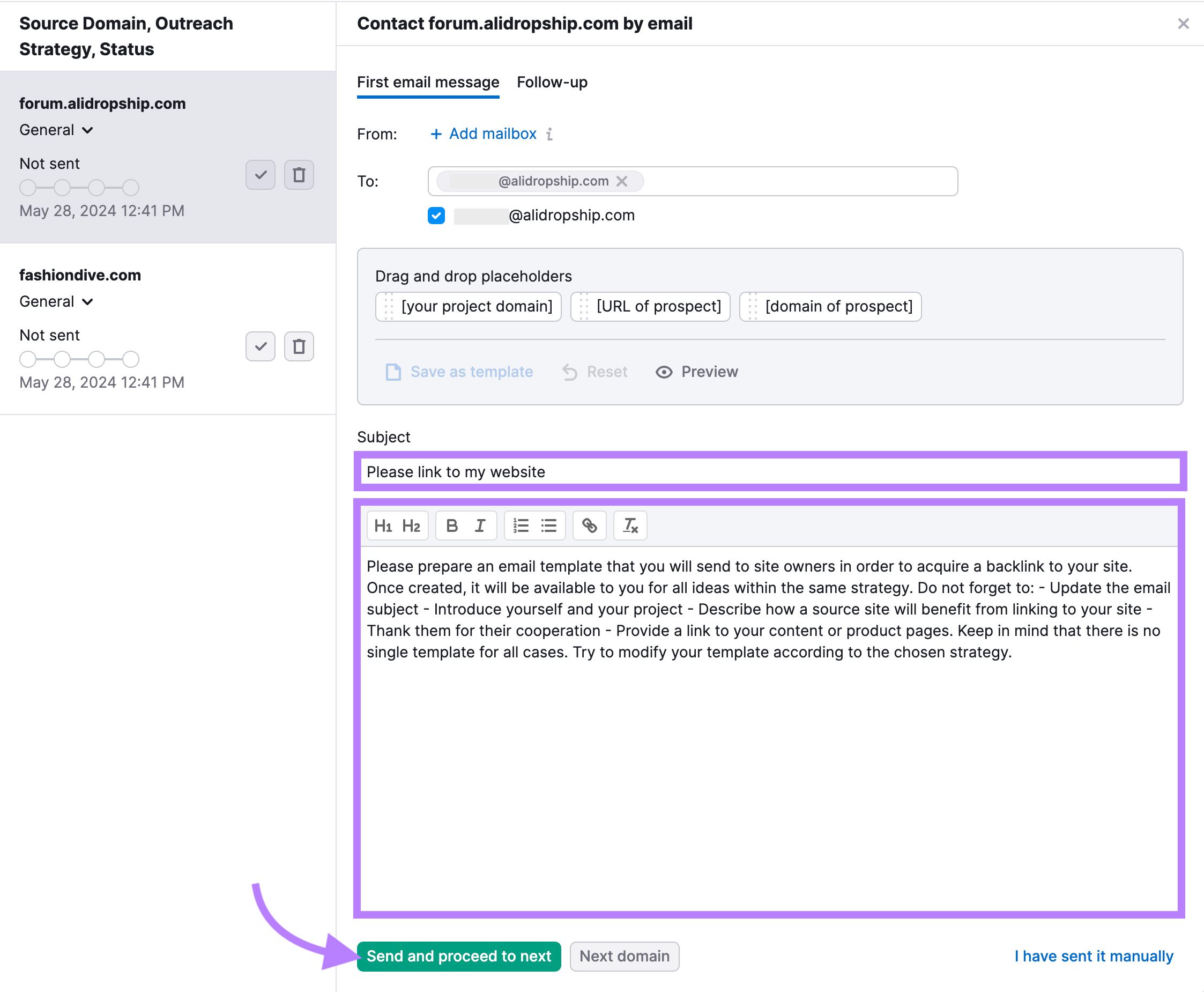
Task: Click the clear formatting icon
Action: coord(629,525)
